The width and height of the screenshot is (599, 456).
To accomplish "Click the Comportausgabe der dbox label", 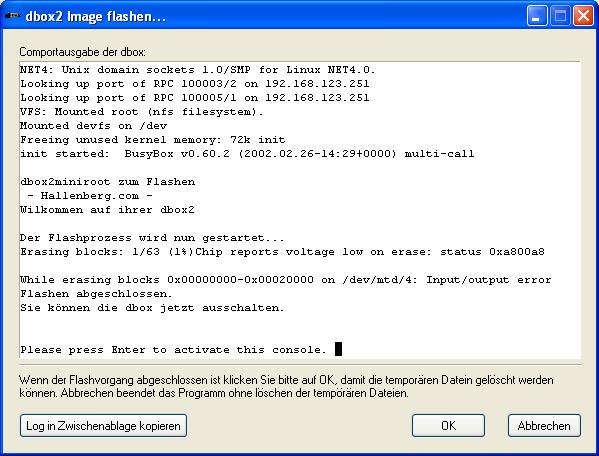I will [x=82, y=52].
